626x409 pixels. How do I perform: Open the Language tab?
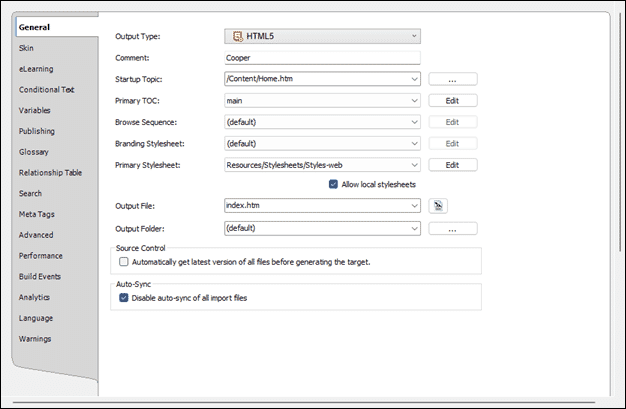click(x=36, y=318)
